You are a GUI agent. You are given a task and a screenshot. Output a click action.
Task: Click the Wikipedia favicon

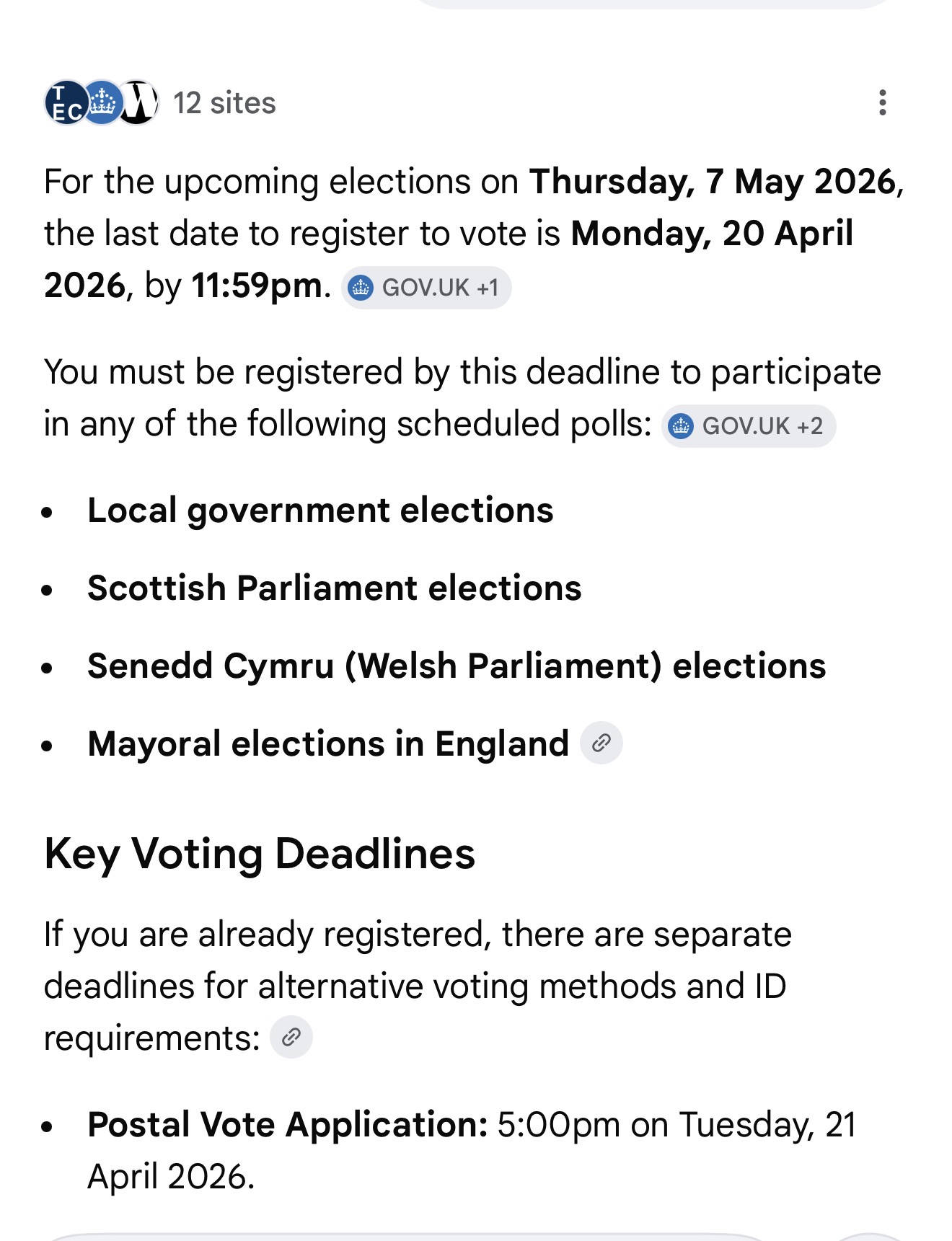[140, 103]
